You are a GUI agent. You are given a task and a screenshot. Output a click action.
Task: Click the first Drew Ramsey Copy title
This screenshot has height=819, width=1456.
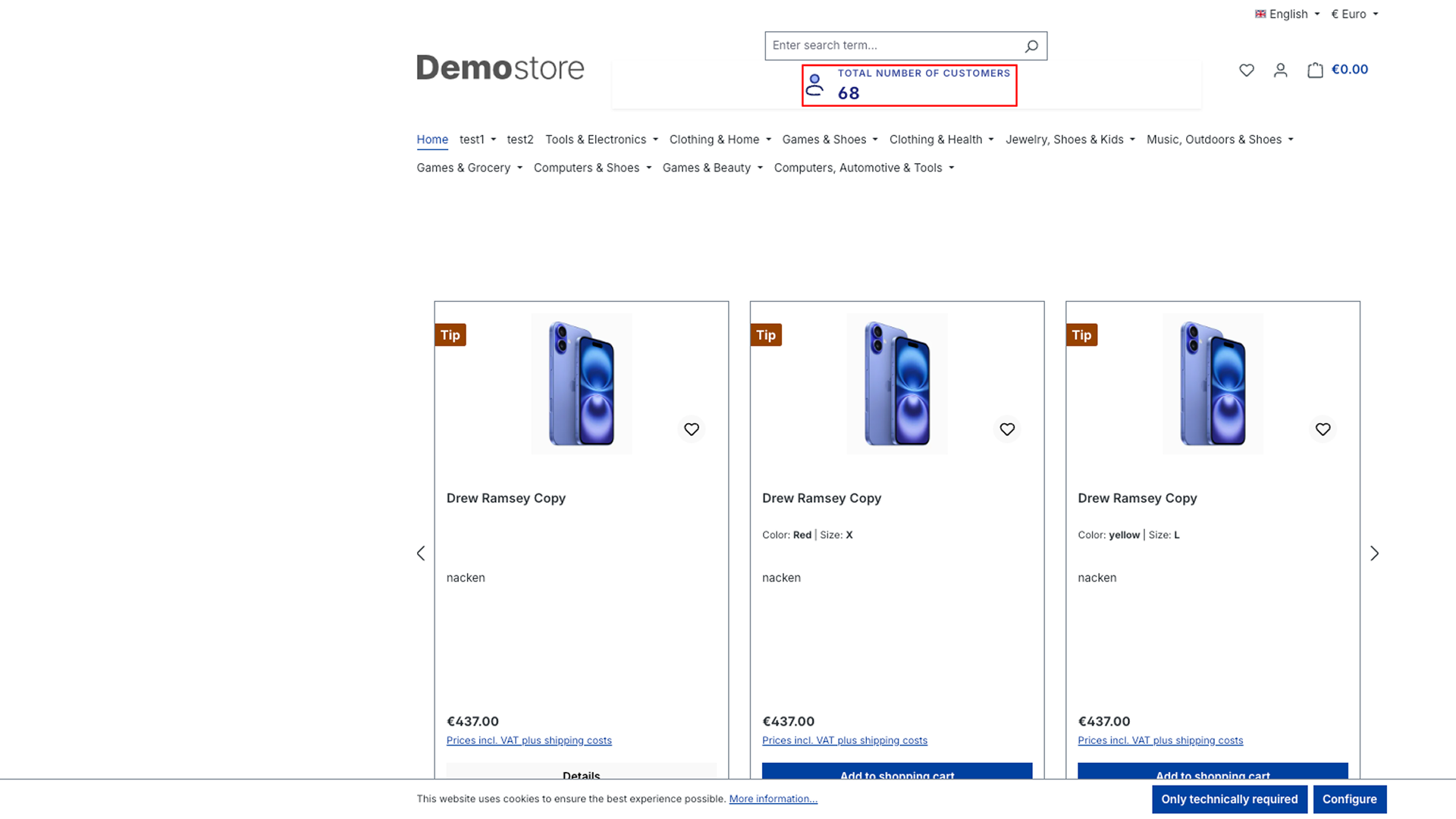click(506, 498)
